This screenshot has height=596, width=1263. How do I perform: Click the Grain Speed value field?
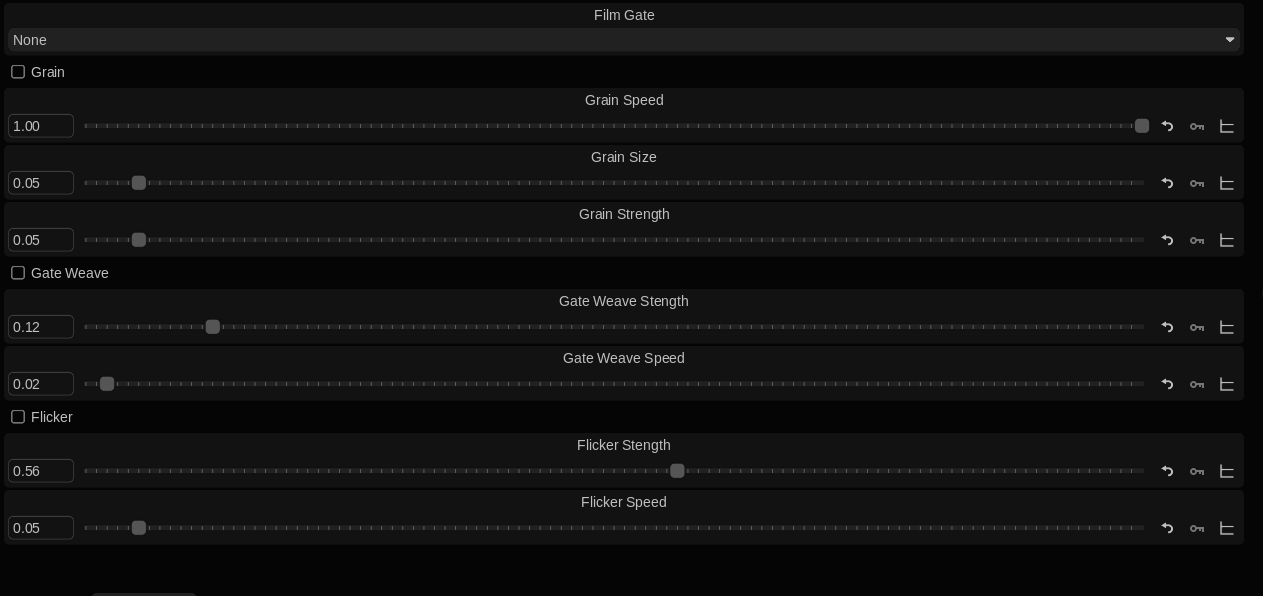41,126
